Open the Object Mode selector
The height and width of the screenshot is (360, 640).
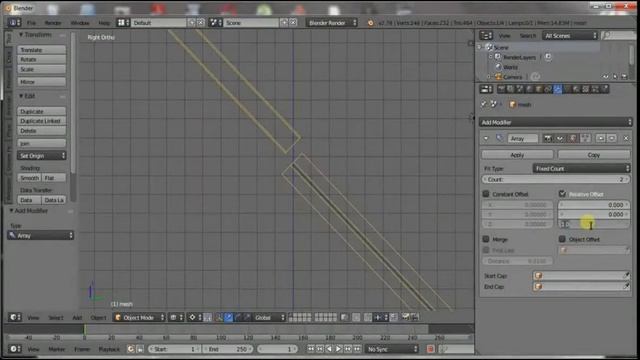coord(139,317)
